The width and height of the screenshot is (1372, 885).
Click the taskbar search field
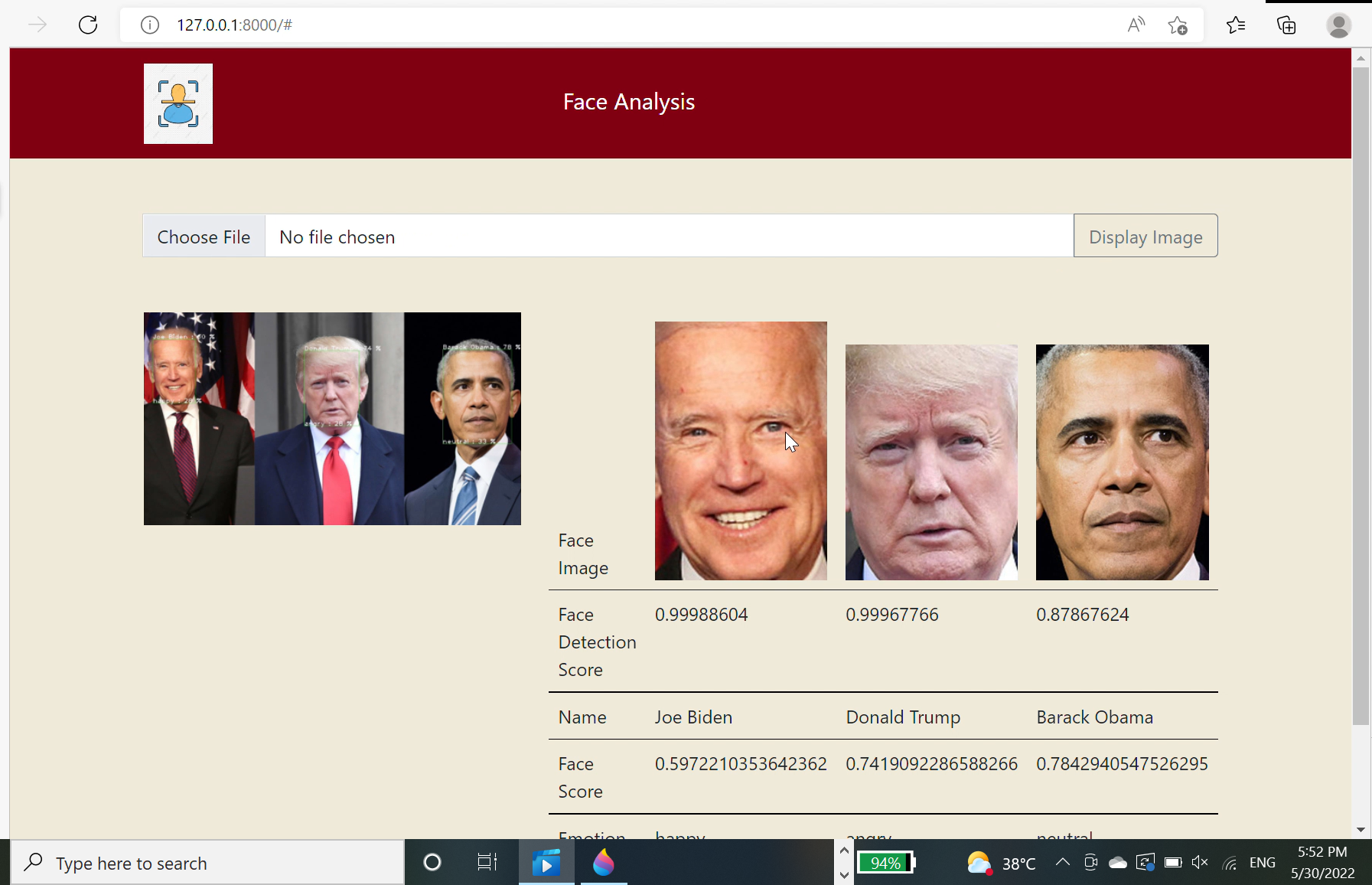tap(207, 863)
